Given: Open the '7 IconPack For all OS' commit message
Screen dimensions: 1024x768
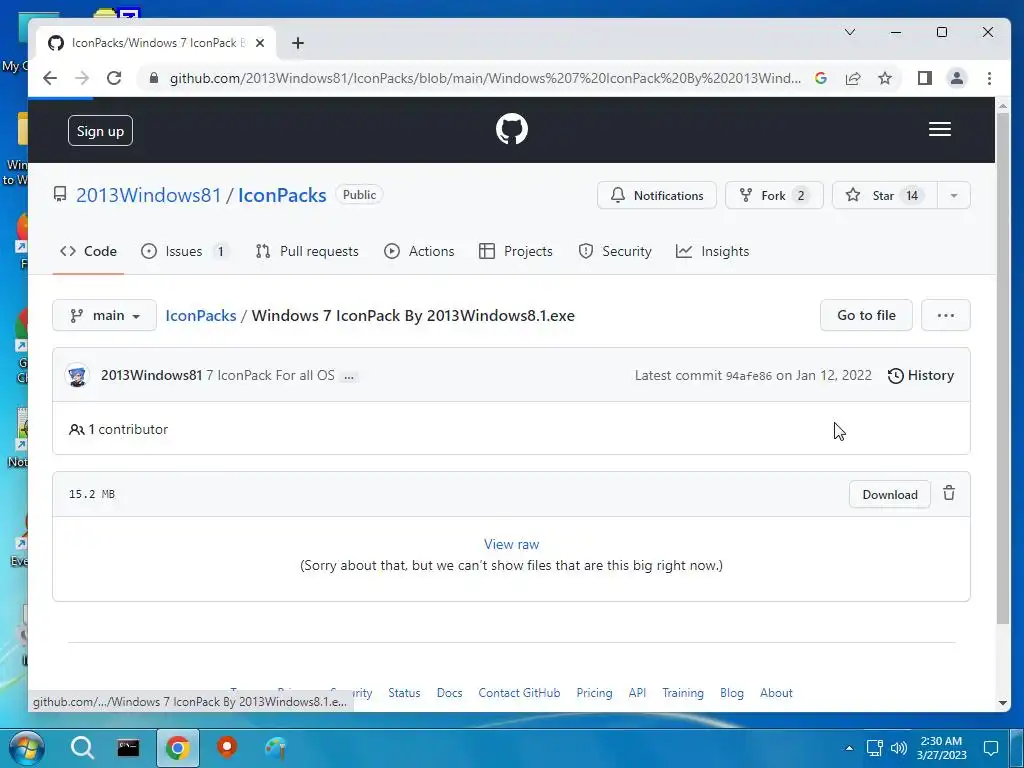Looking at the screenshot, I should 270,376.
